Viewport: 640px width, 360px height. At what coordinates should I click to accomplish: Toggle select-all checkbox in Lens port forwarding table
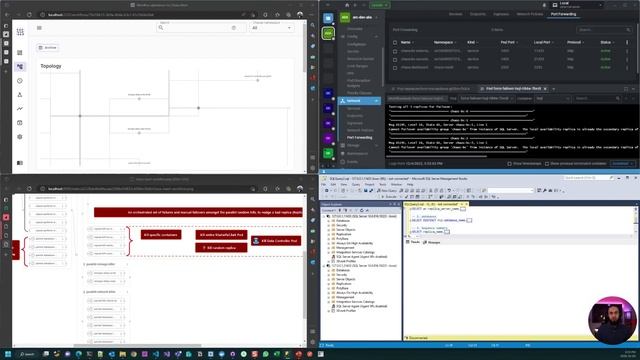(x=395, y=42)
